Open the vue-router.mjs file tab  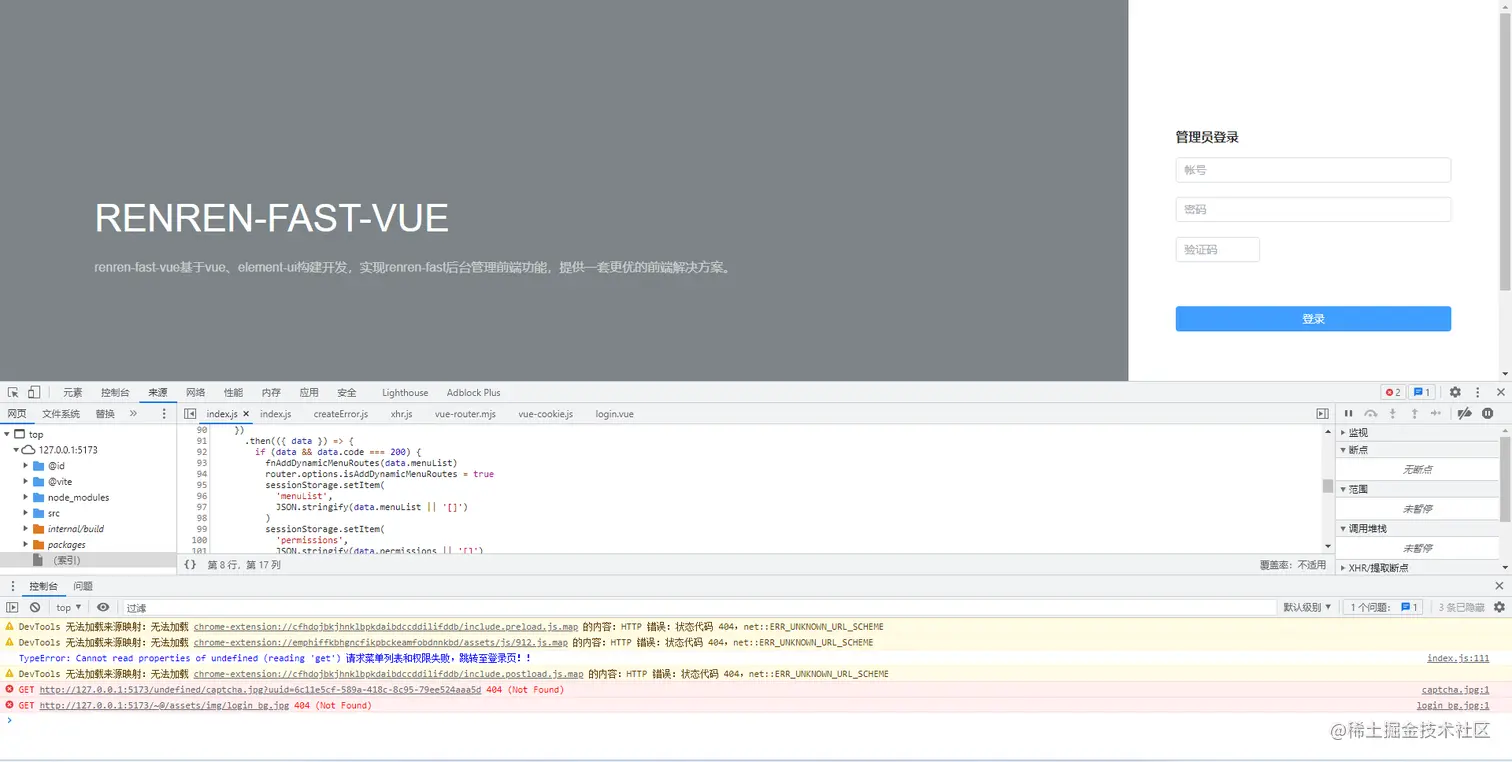click(465, 414)
